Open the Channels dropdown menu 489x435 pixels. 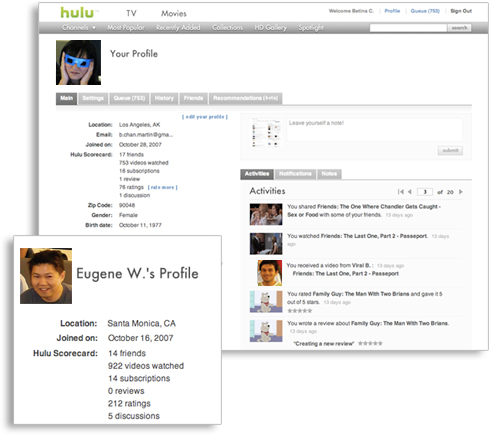tap(79, 27)
